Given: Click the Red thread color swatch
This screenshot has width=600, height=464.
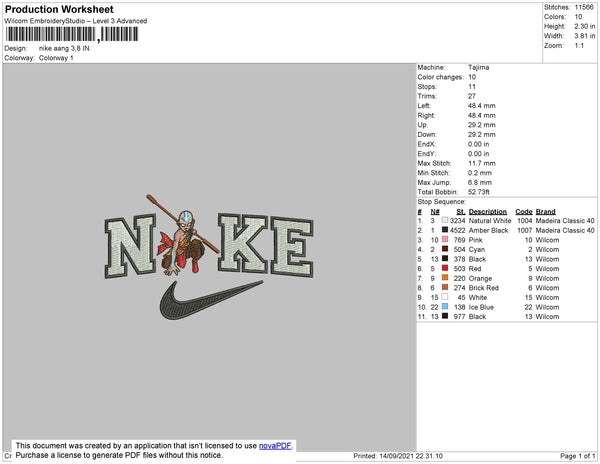Looking at the screenshot, I should (445, 268).
